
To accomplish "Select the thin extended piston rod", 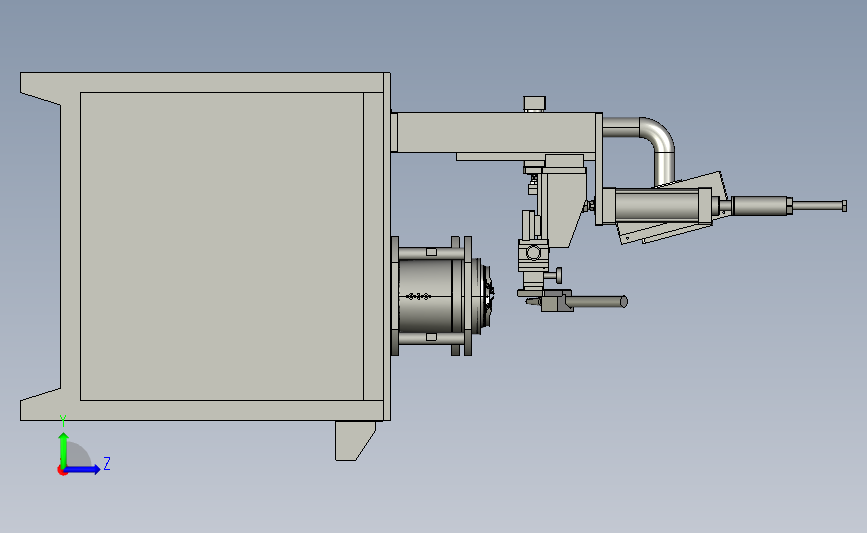I will tap(818, 206).
